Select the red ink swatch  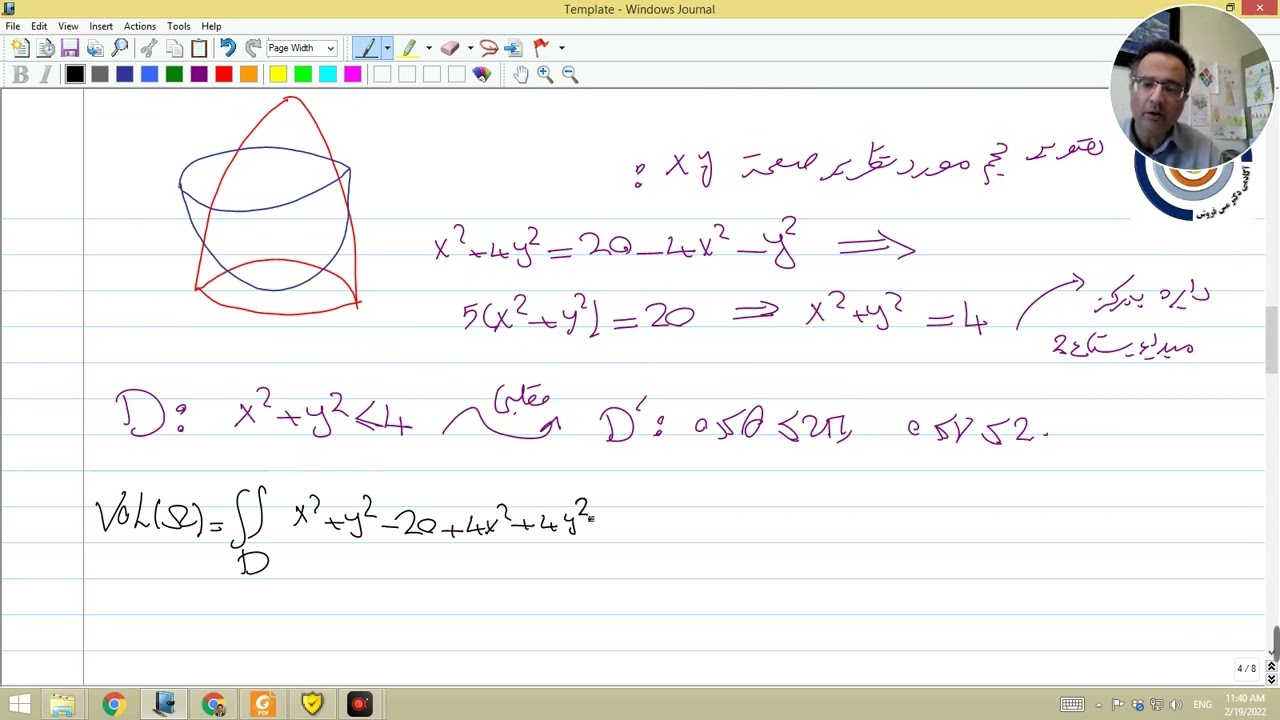tap(224, 74)
